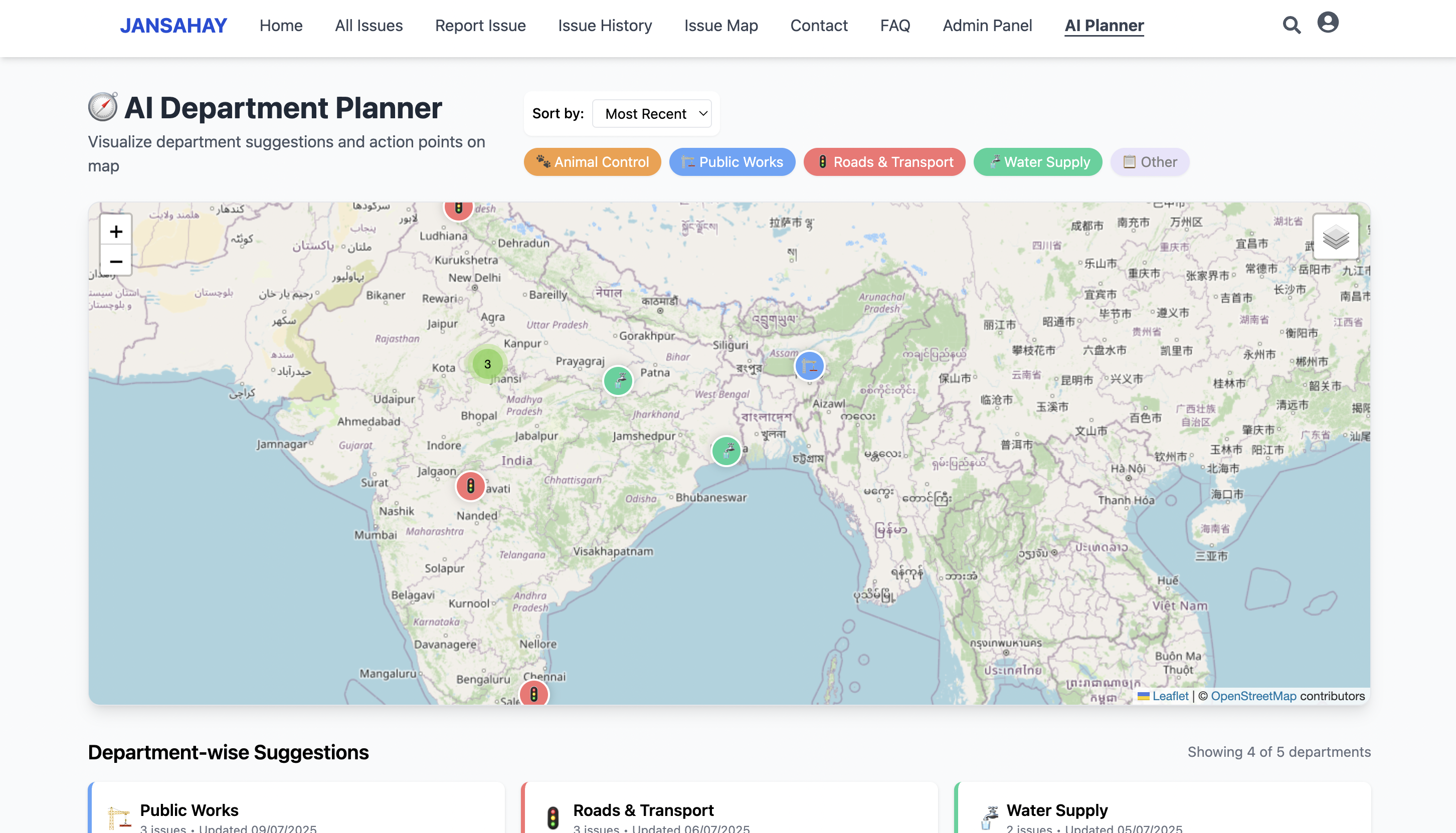Enable the Other department filter chip
Screen dimensions: 1456x833
(x=1150, y=162)
